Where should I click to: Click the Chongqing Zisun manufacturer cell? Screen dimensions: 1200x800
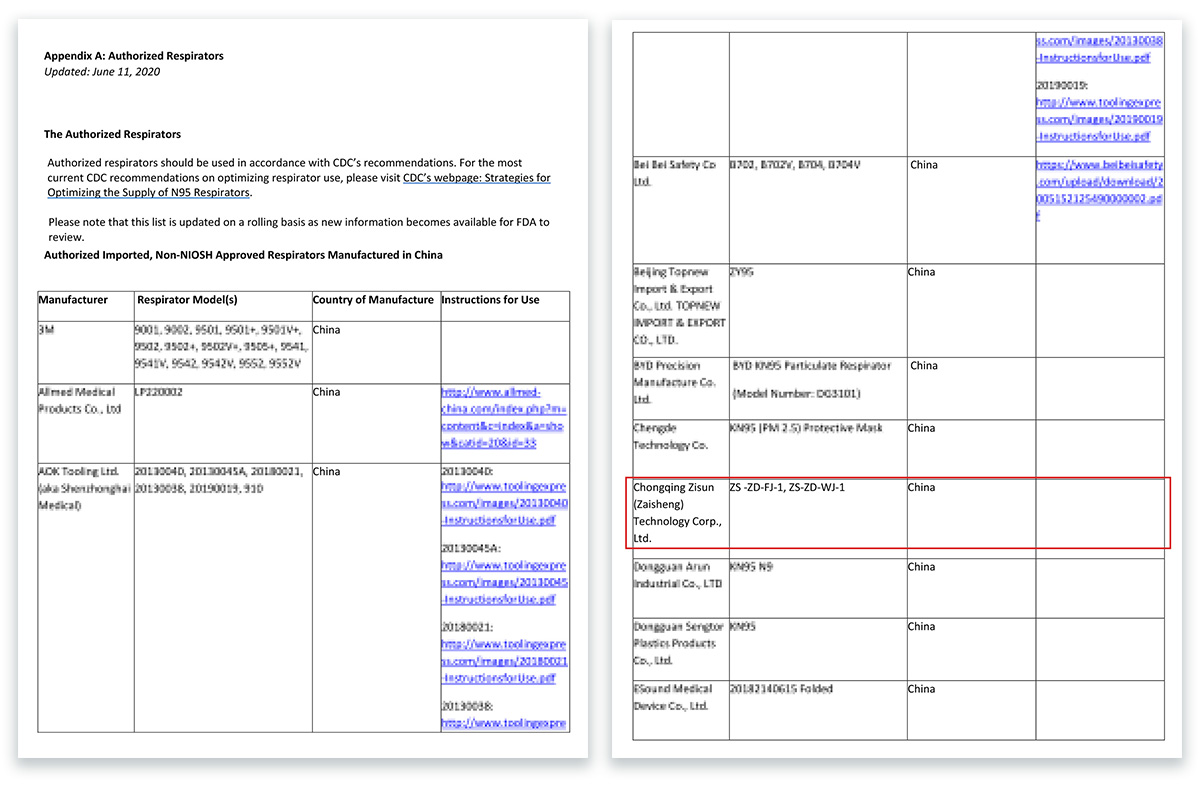(678, 512)
